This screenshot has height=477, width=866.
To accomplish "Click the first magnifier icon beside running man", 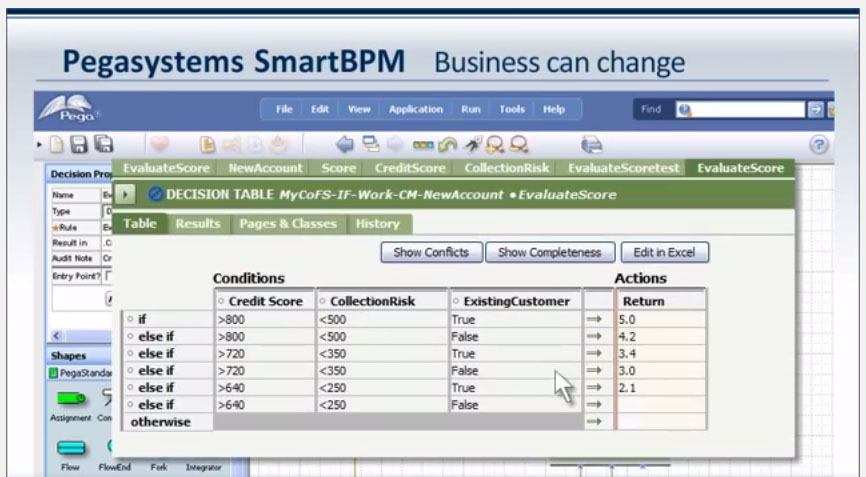I will [495, 145].
